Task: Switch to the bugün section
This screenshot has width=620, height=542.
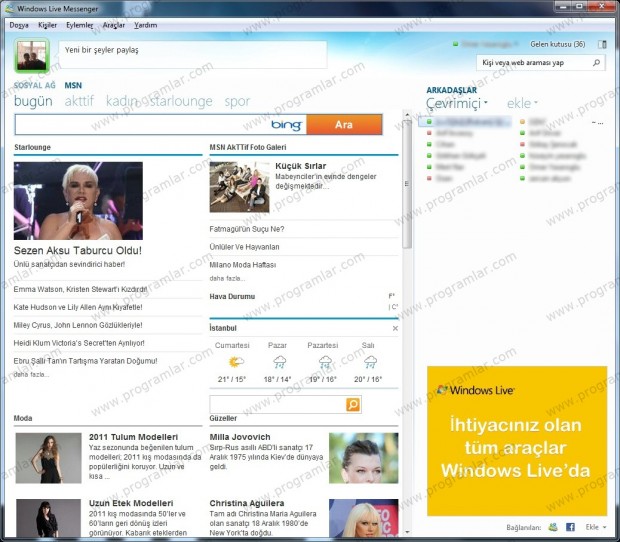Action: [33, 101]
